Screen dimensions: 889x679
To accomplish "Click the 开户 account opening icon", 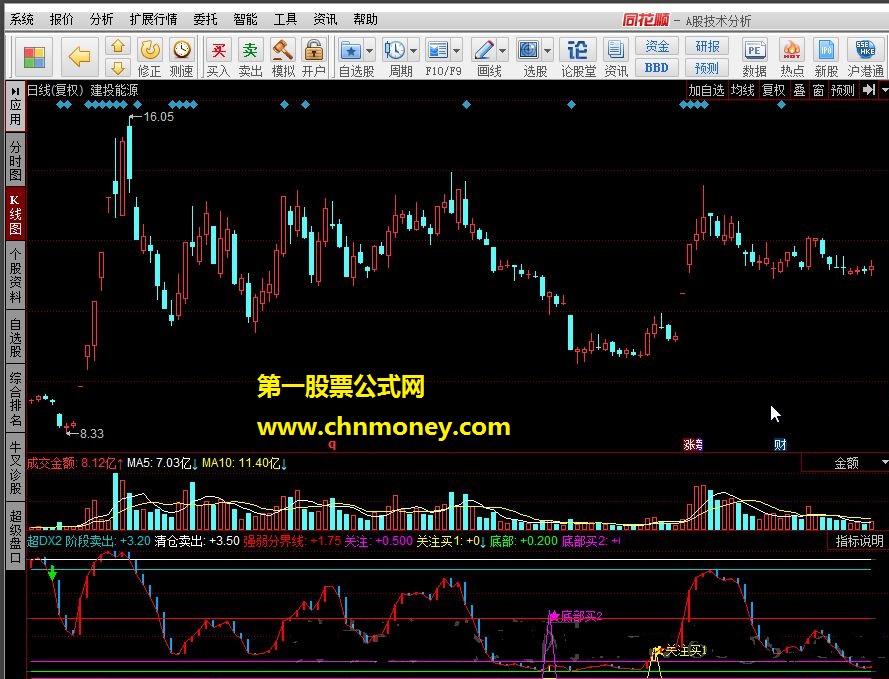I will tap(314, 57).
